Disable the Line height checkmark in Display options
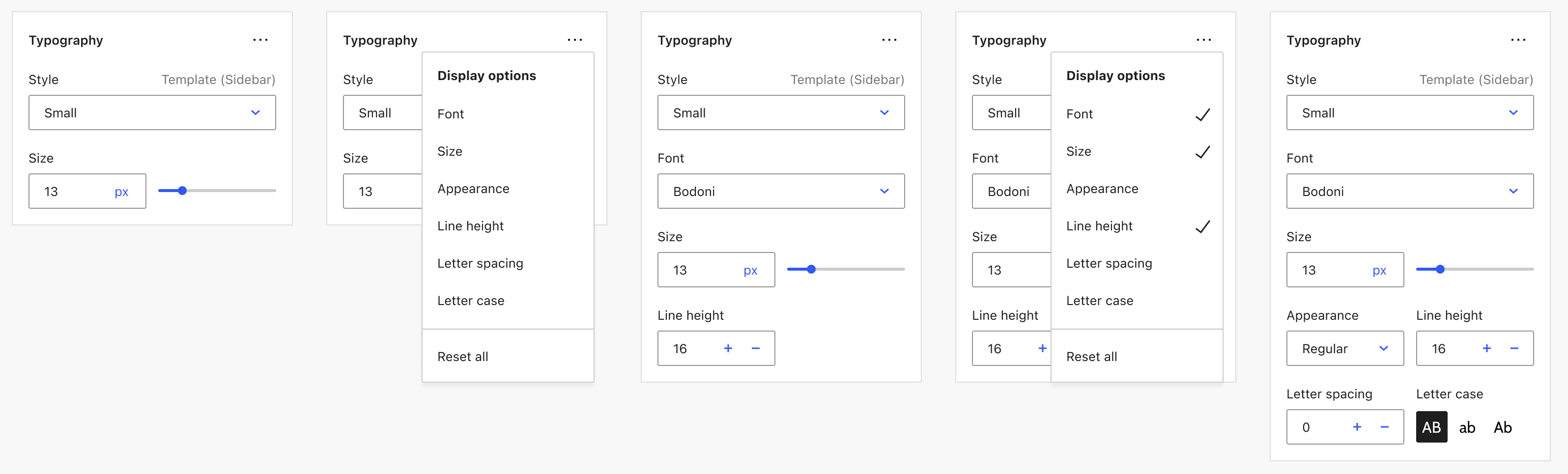 coord(1099,226)
